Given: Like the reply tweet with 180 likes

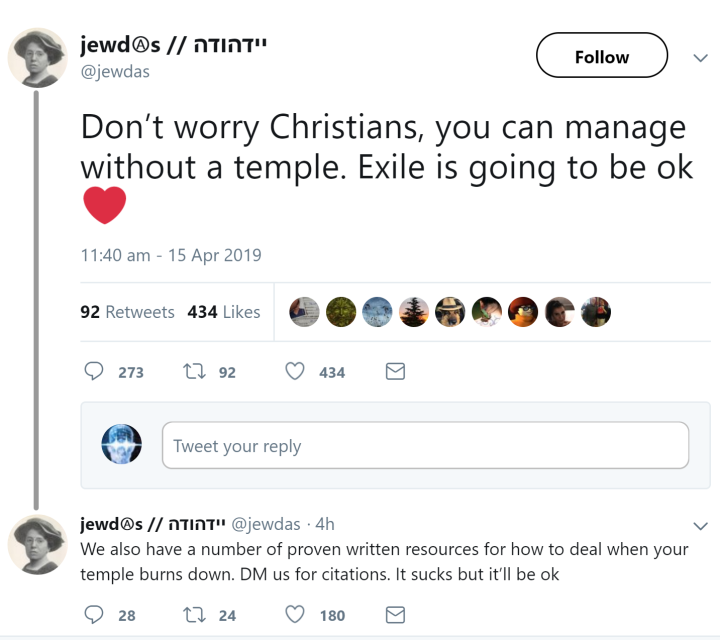Looking at the screenshot, I should 295,614.
